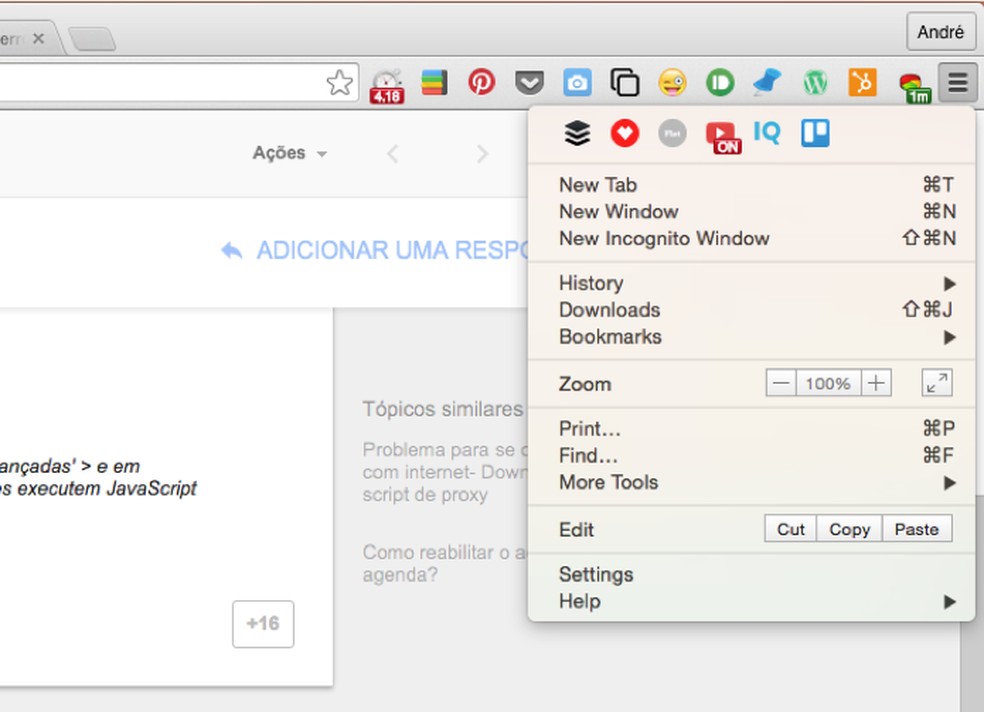Viewport: 984px width, 712px height.
Task: Go to previous topic arrow
Action: click(393, 154)
